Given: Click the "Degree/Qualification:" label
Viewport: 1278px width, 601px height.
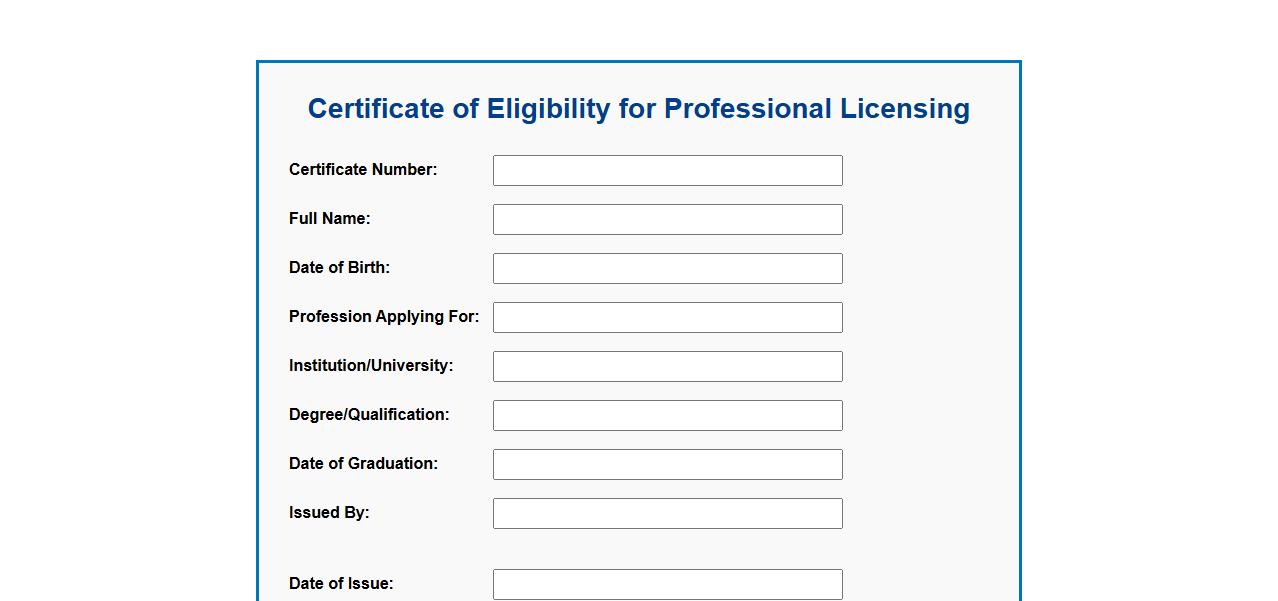Looking at the screenshot, I should point(369,415).
